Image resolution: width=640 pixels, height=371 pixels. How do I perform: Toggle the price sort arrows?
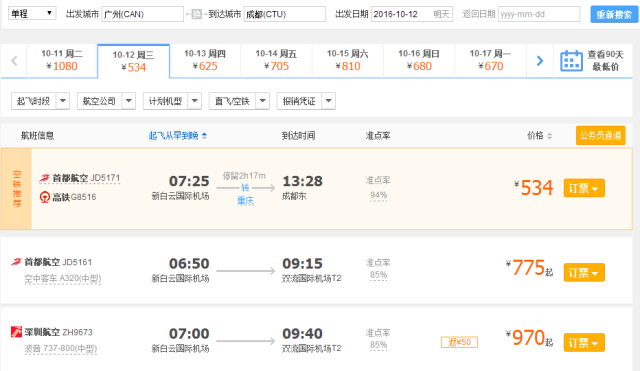(x=549, y=136)
